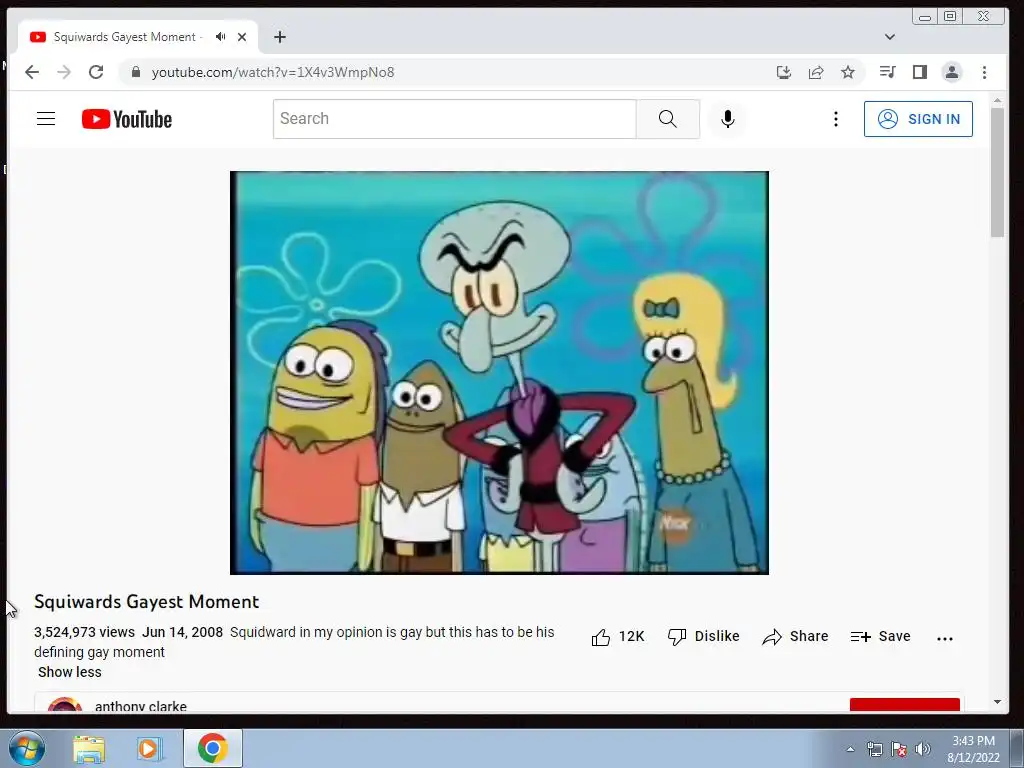Open system tray volume icon
The width and height of the screenshot is (1024, 768).
[x=922, y=749]
